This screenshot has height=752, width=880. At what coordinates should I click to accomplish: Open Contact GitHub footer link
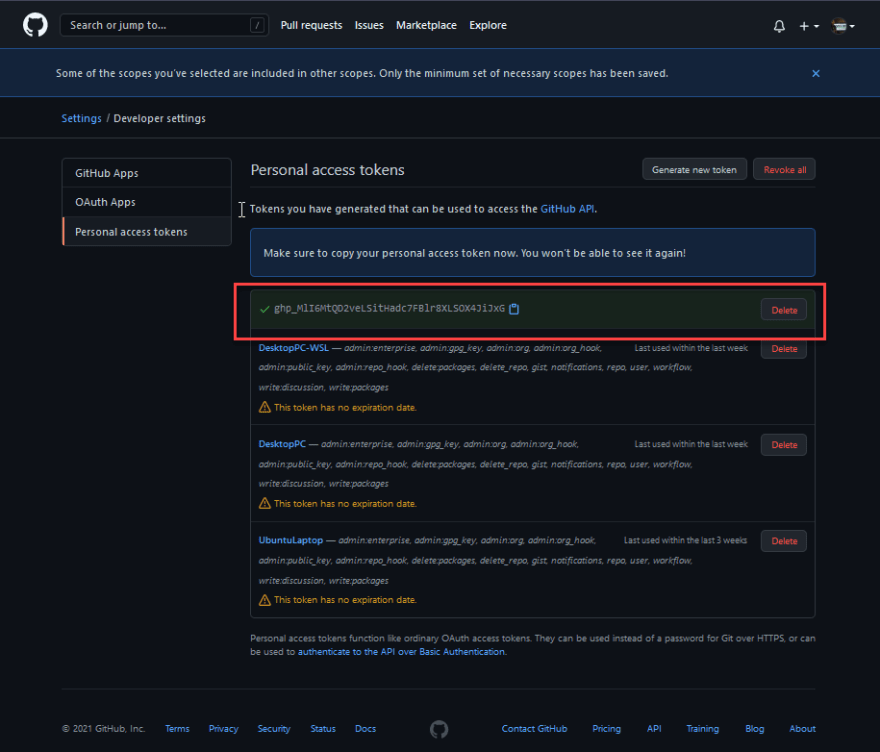coord(534,728)
